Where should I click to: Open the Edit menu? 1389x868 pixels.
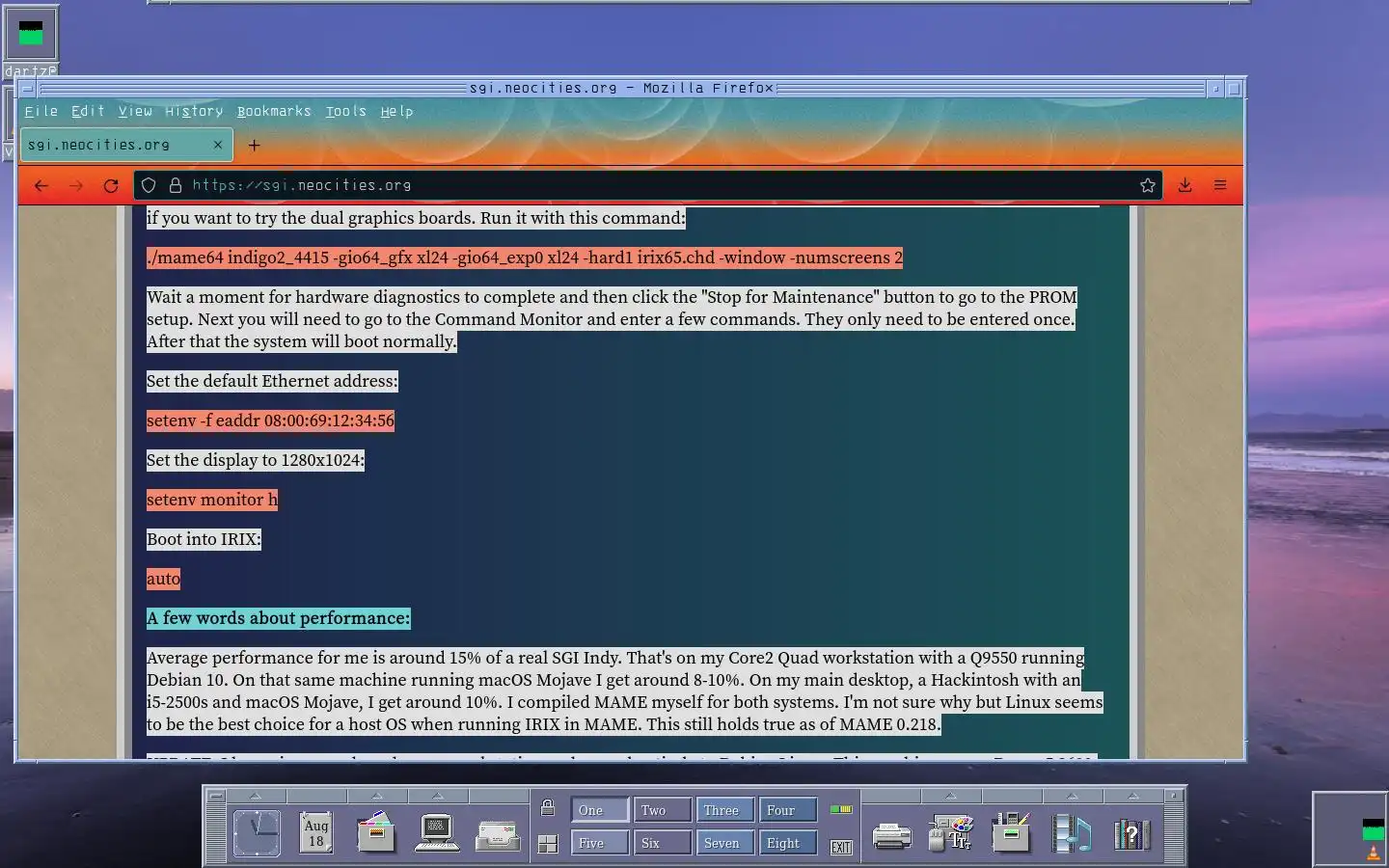click(88, 112)
